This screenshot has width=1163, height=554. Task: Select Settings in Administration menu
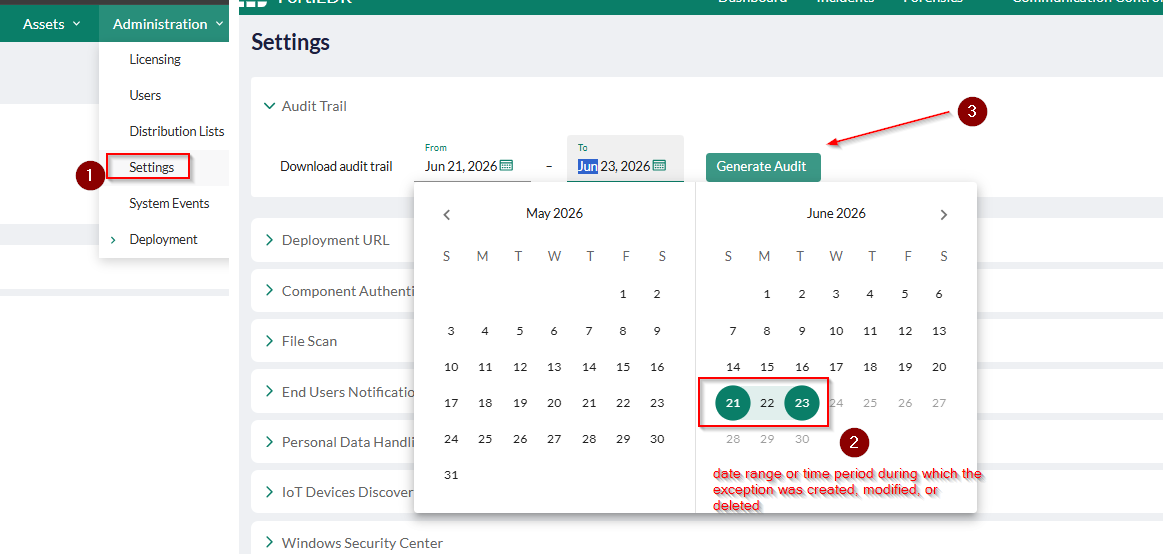tap(151, 167)
